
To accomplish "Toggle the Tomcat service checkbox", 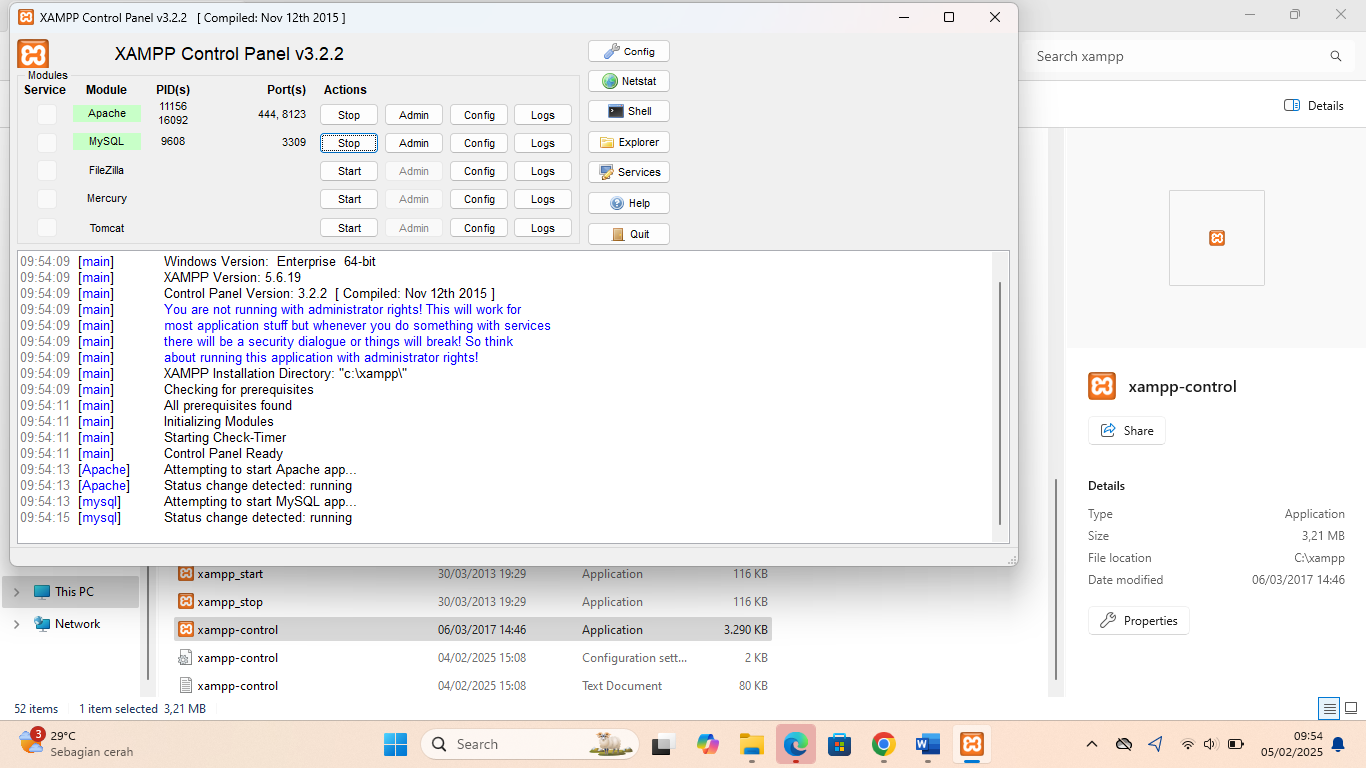I will [x=47, y=228].
